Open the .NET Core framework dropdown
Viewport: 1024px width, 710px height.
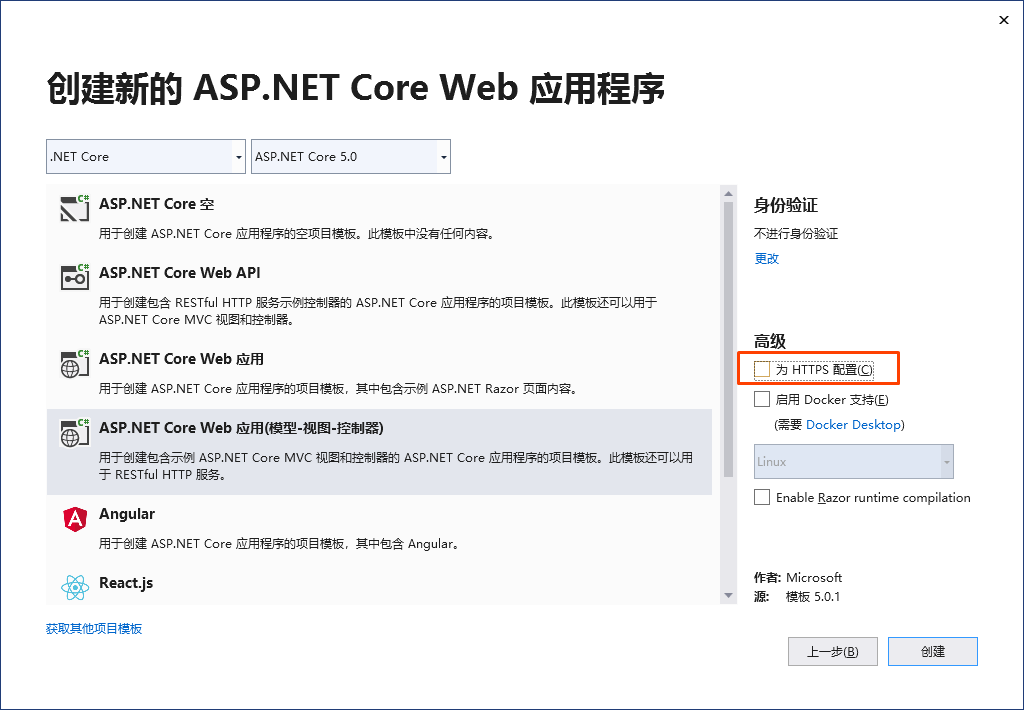tap(146, 157)
